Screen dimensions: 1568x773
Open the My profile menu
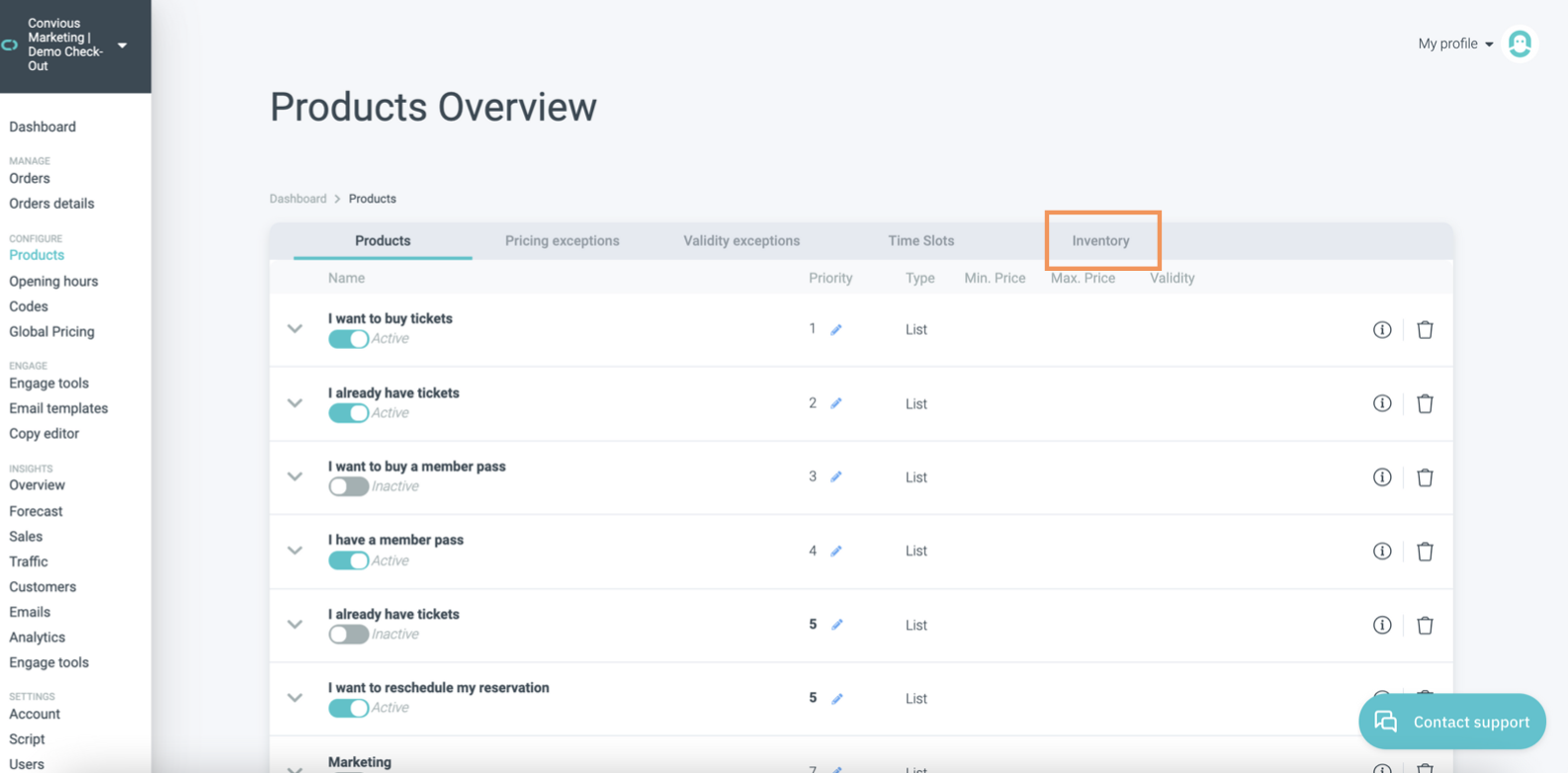pos(1454,43)
